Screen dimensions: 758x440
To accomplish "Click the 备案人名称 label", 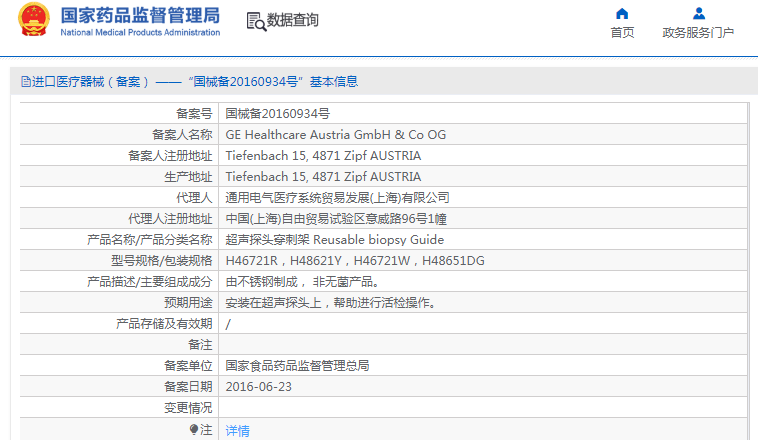I will (182, 135).
